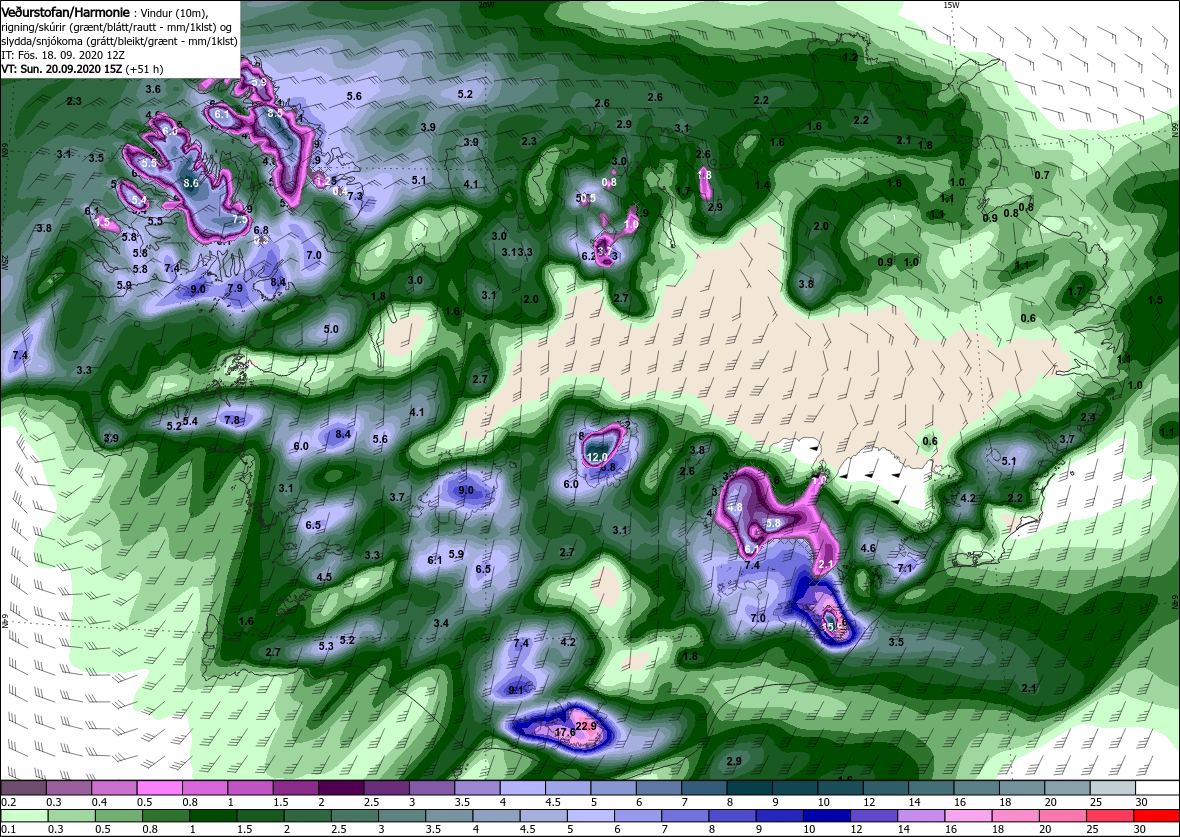Click the palest green 0.1 rain legend swatch

click(23, 816)
